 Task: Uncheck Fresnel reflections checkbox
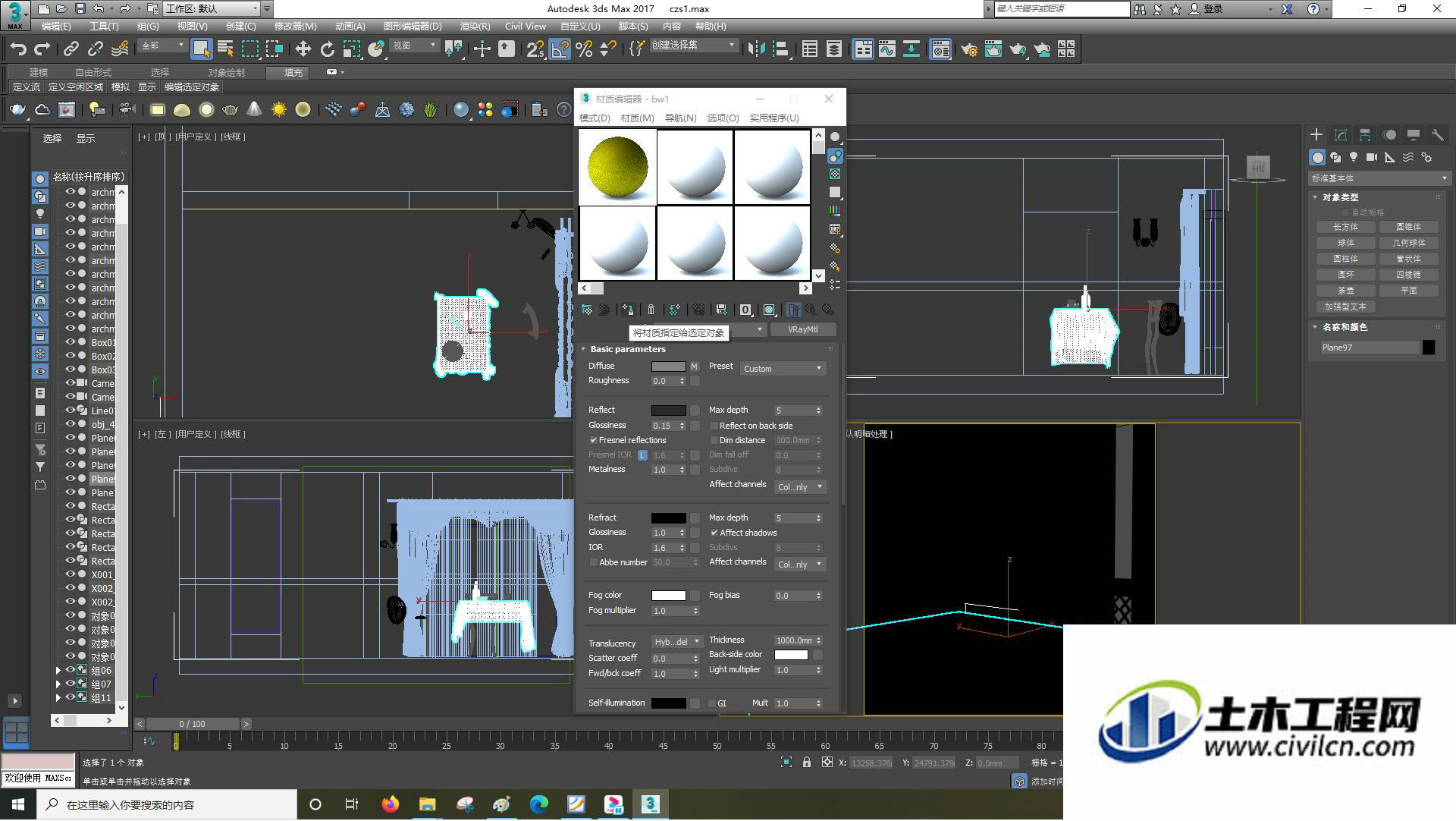[593, 440]
